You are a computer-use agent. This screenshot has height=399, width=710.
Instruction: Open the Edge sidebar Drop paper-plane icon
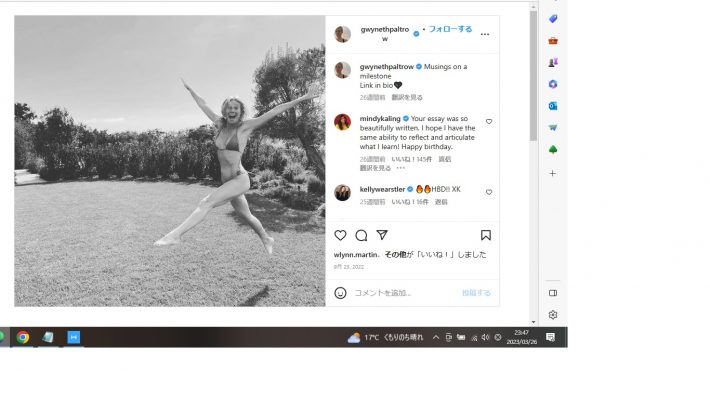tap(552, 128)
